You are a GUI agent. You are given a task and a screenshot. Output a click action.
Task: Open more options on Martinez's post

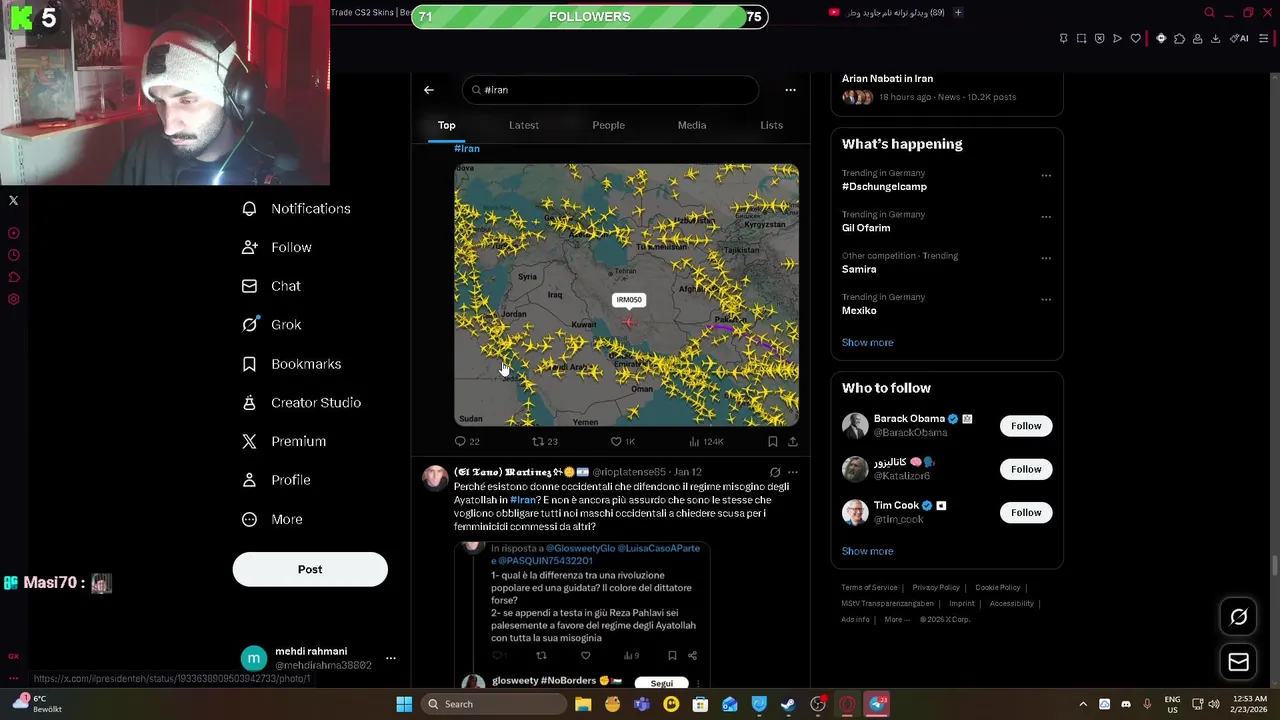coord(793,472)
